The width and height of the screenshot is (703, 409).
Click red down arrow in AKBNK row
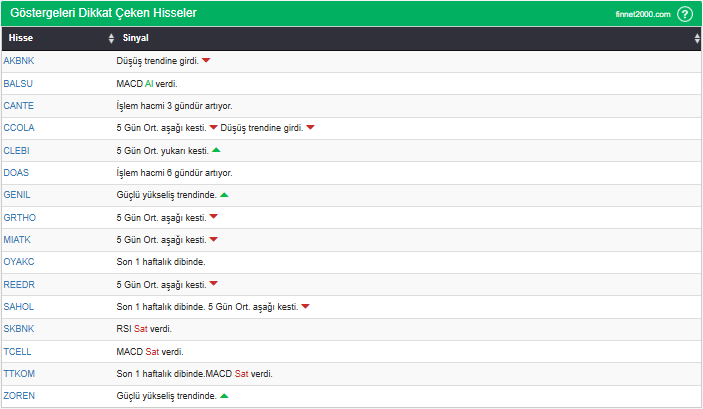pos(206,61)
